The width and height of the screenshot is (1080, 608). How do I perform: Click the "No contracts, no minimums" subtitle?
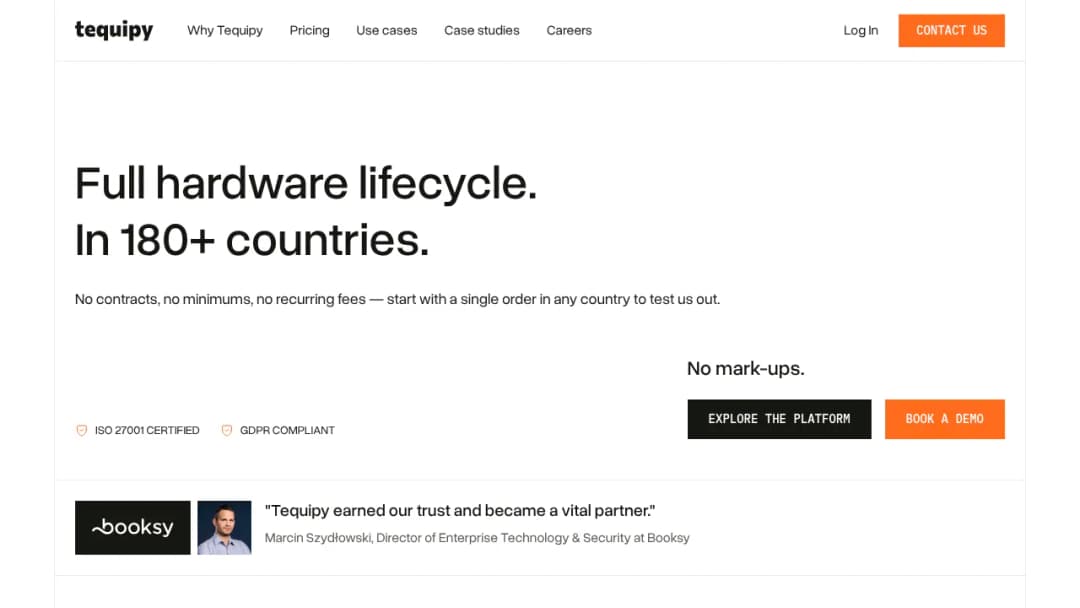[x=397, y=300]
